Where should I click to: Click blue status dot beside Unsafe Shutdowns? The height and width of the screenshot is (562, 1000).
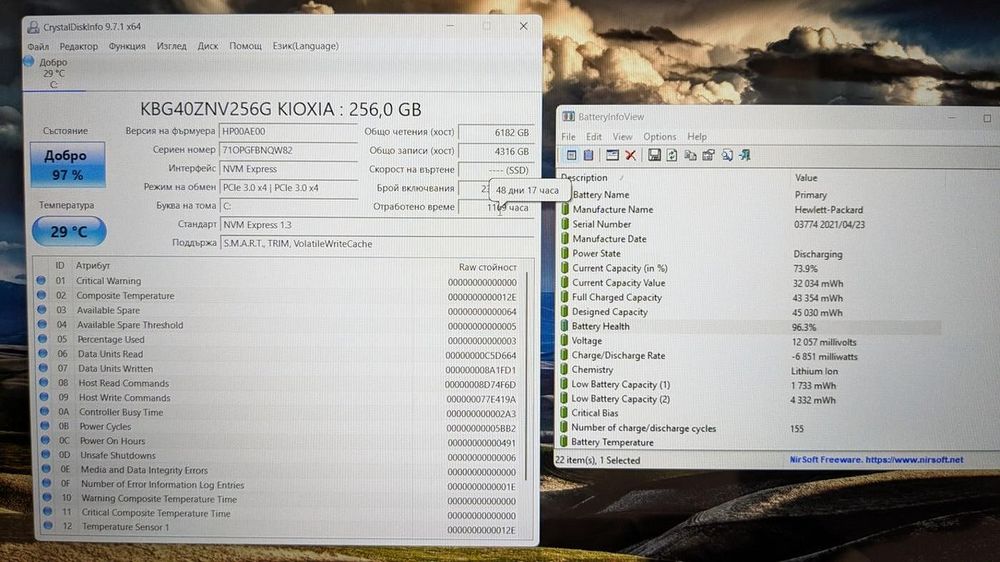tap(46, 455)
